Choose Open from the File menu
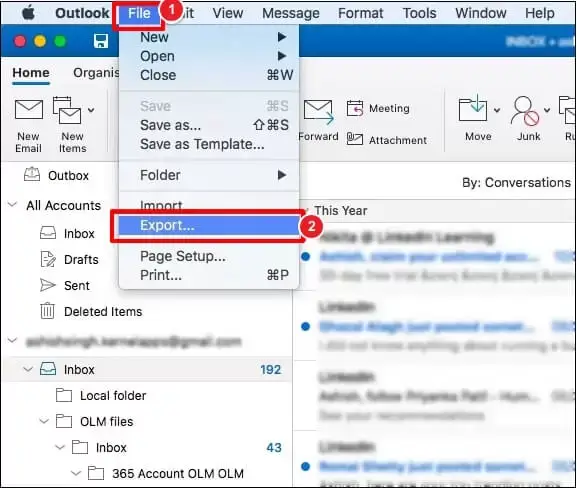Screen dimensions: 577x489 tap(209, 56)
